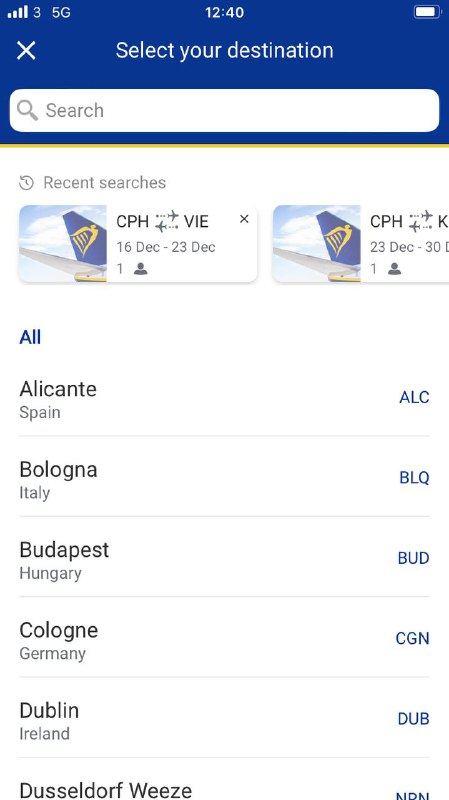Screen dimensions: 449x800
Task: Open the second recent search thumbnail
Action: point(316,243)
